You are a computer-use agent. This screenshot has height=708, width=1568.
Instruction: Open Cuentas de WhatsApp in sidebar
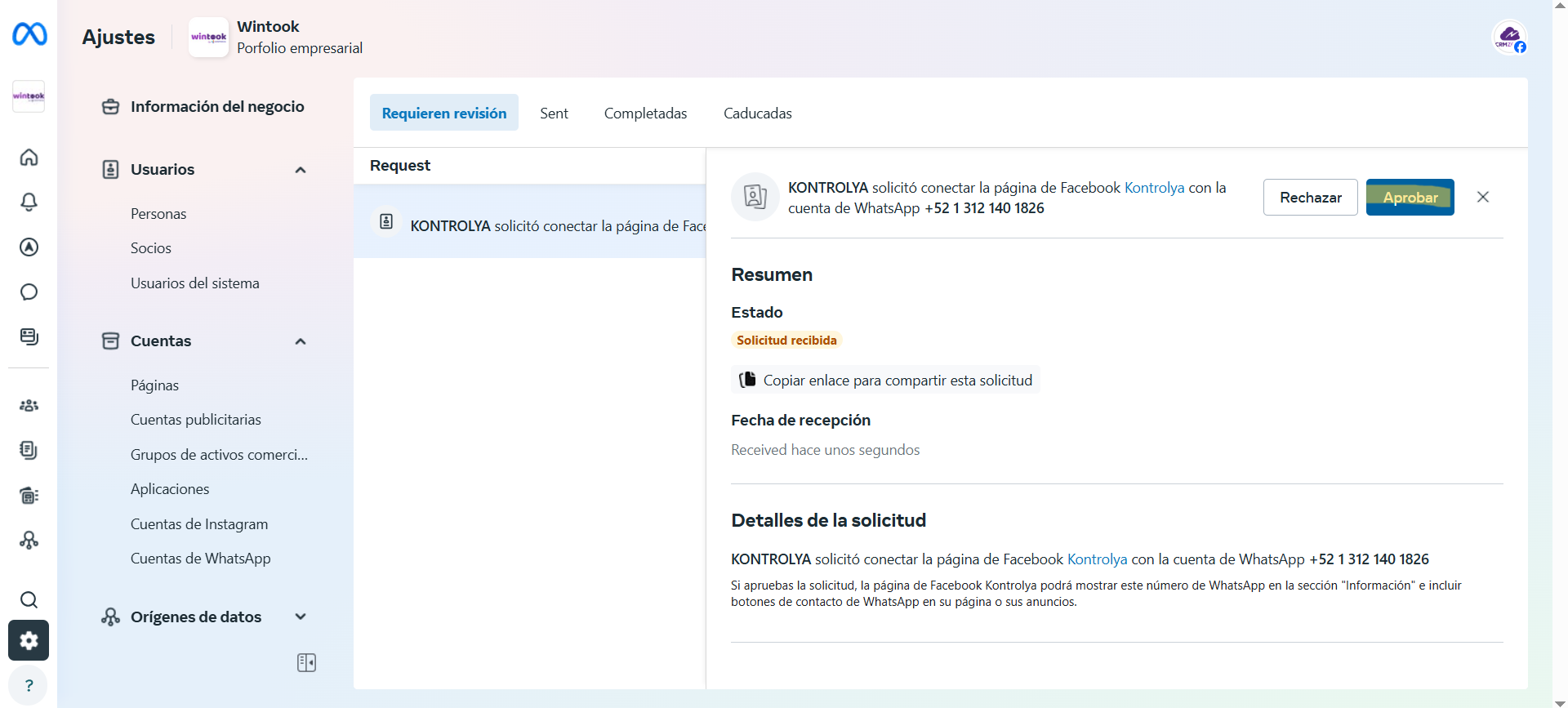click(200, 559)
